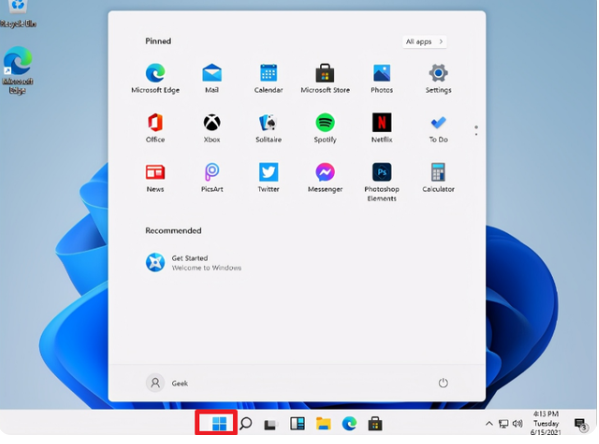Viewport: 599px width, 444px height.
Task: Open the power options button
Action: 443,382
